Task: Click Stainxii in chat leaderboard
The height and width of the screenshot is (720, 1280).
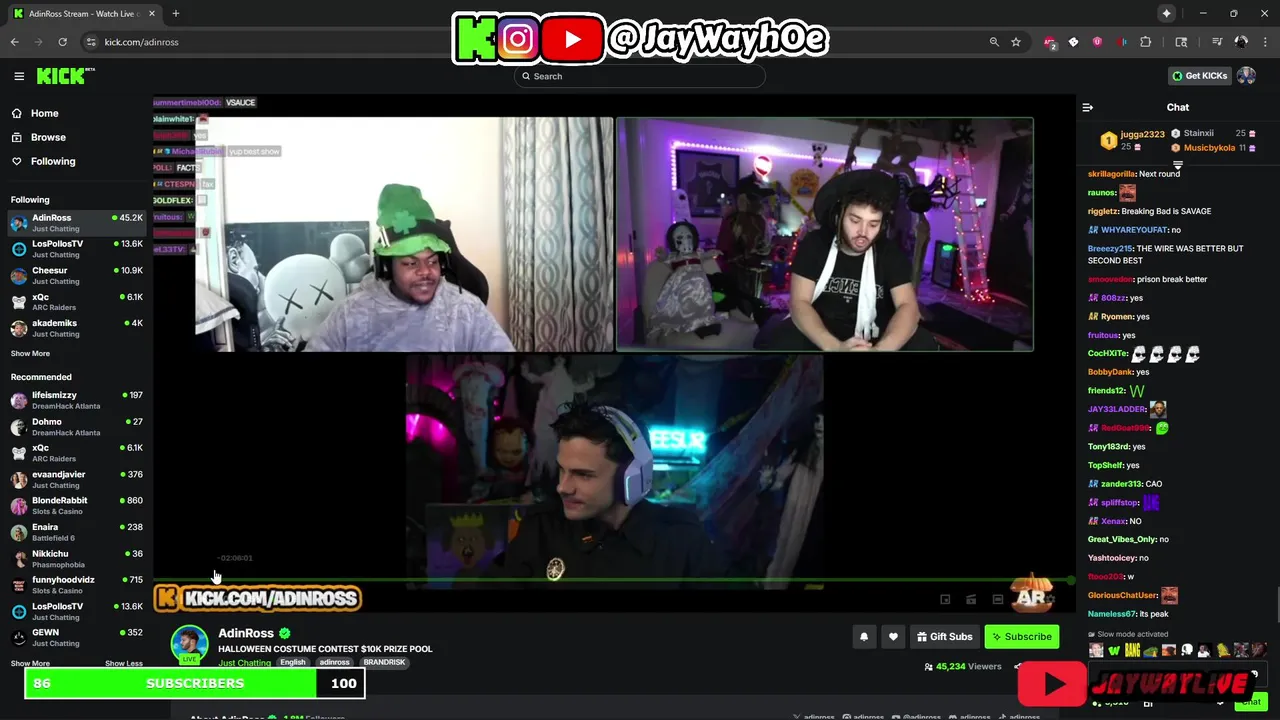Action: 1198,133
